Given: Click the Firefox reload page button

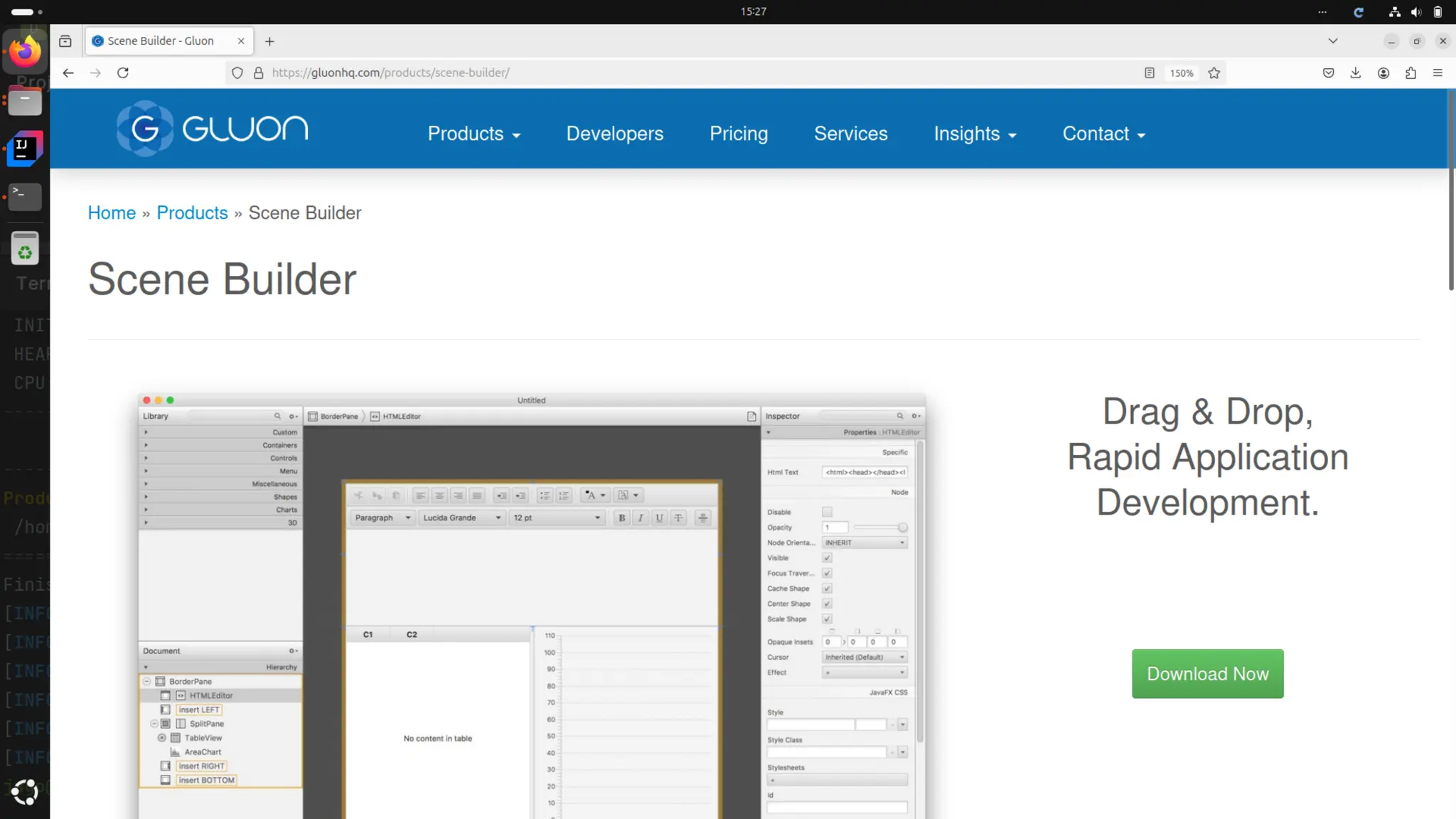Looking at the screenshot, I should 123,73.
